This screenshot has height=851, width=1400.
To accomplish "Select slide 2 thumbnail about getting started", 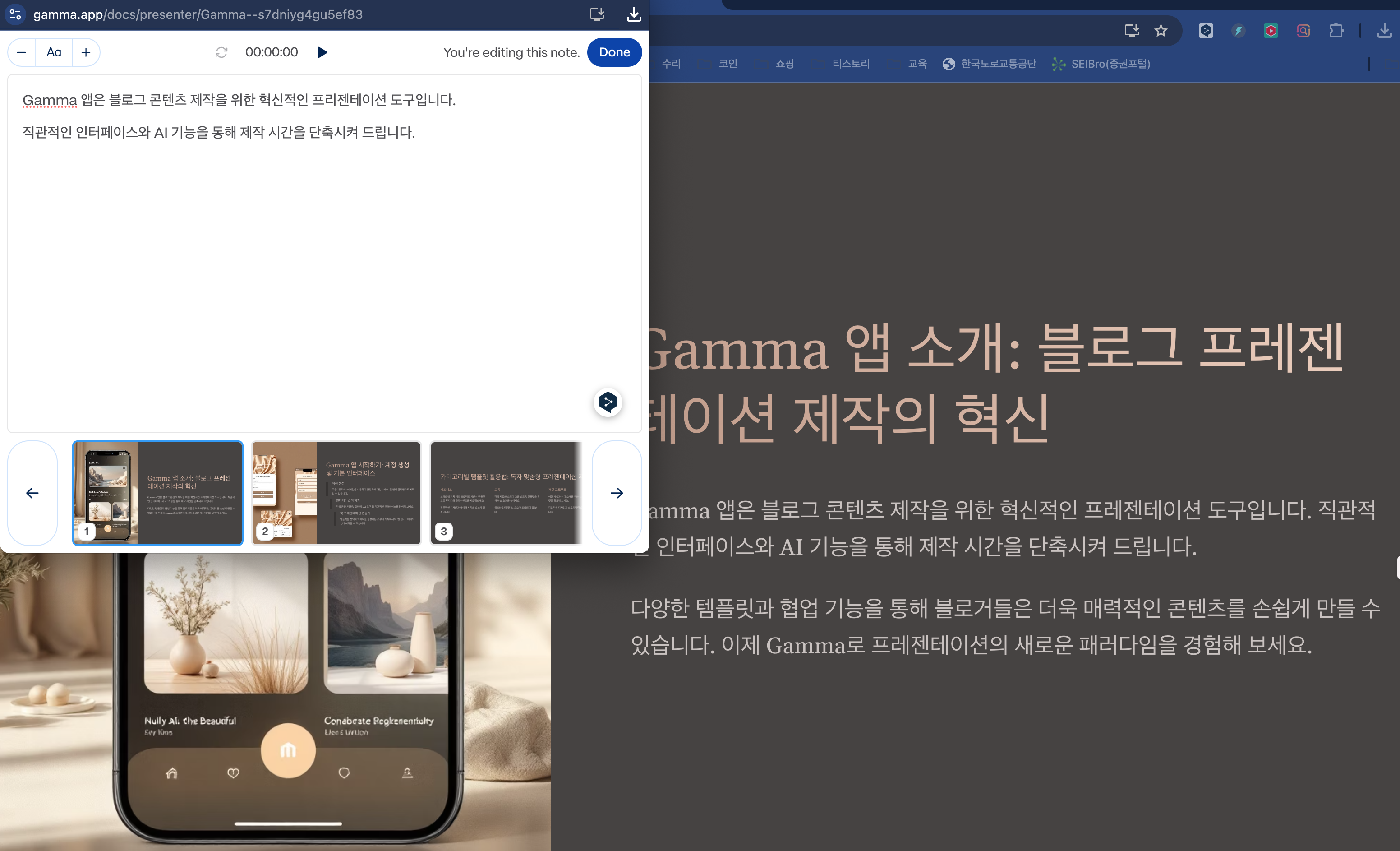I will (x=336, y=493).
